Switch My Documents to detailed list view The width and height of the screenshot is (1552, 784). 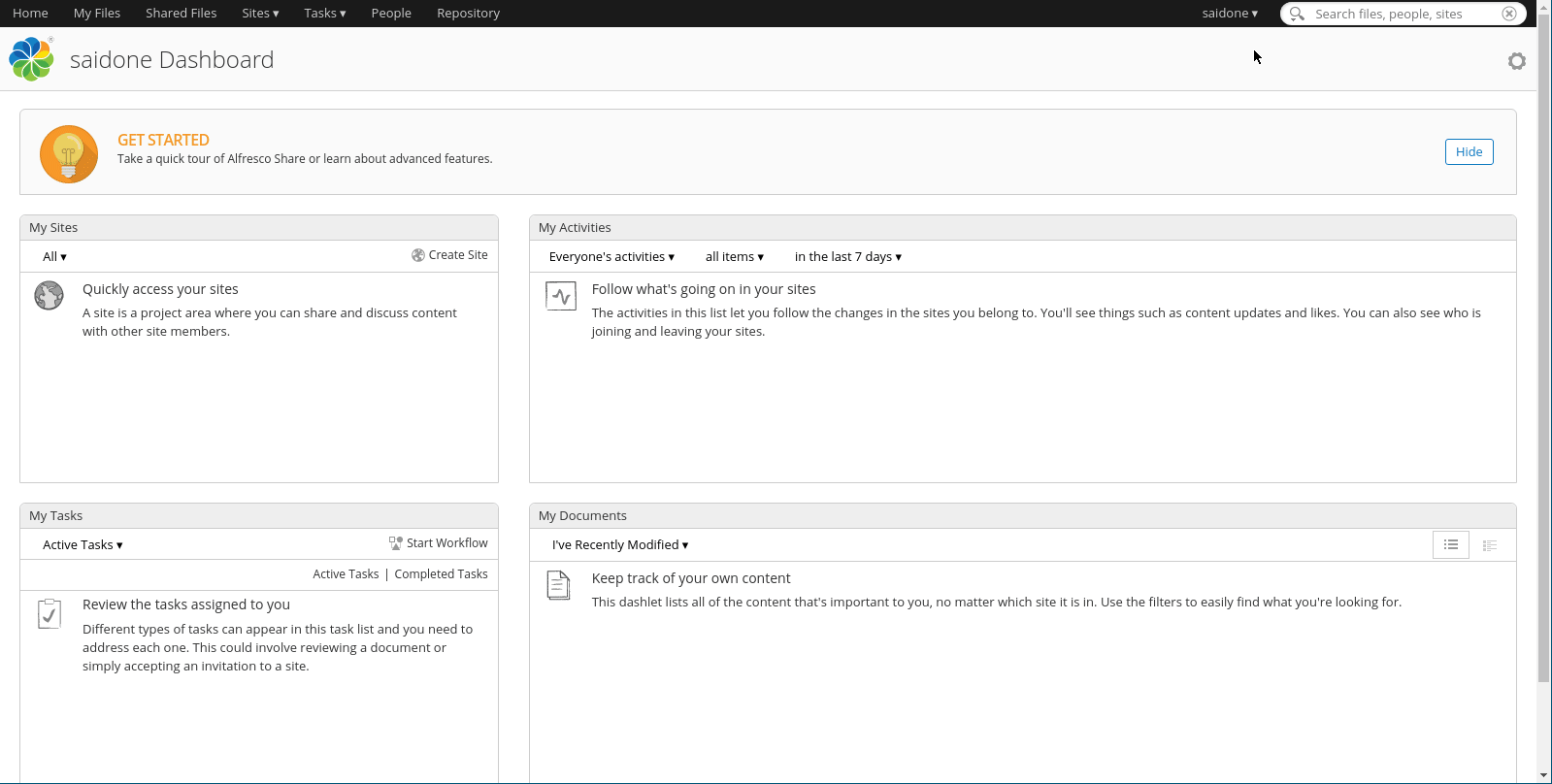[x=1490, y=545]
